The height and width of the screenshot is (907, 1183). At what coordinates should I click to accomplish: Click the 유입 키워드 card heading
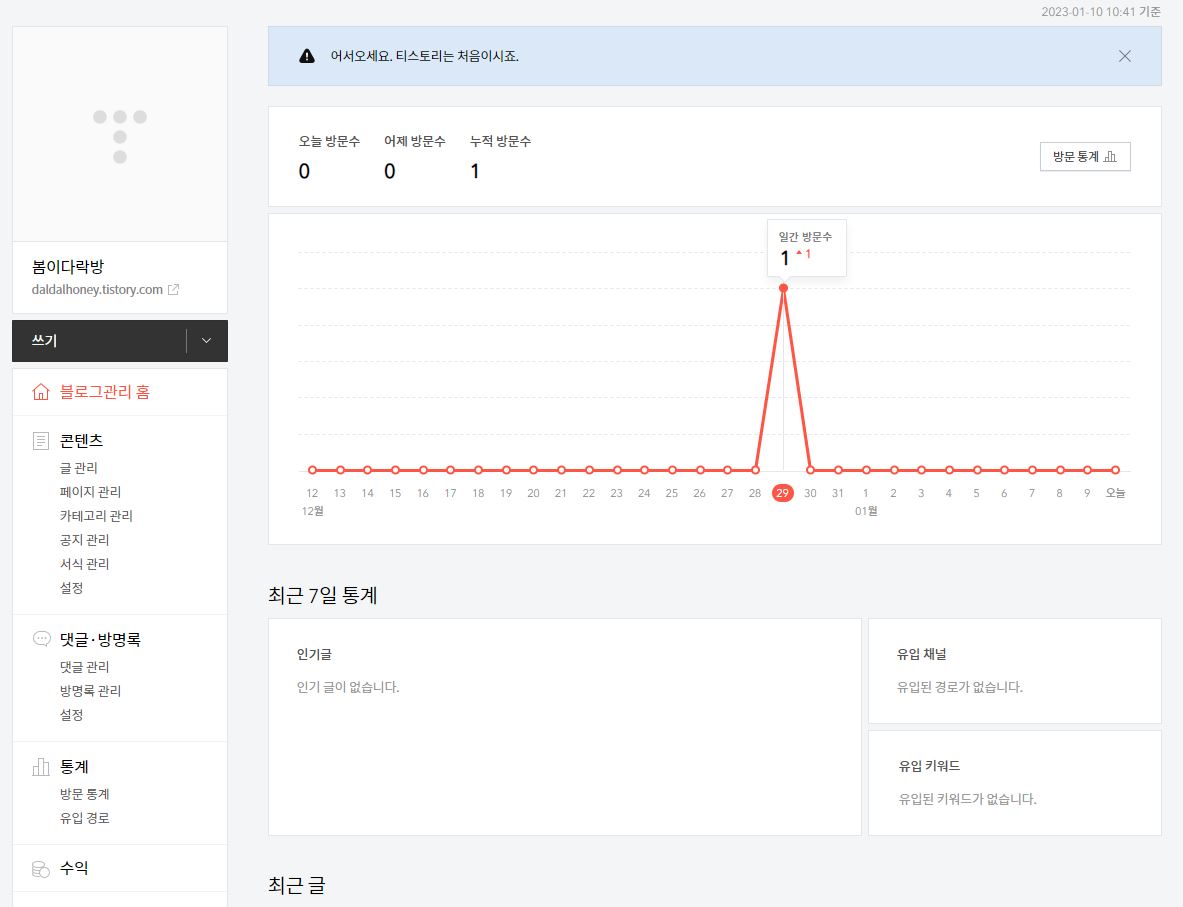[x=929, y=766]
